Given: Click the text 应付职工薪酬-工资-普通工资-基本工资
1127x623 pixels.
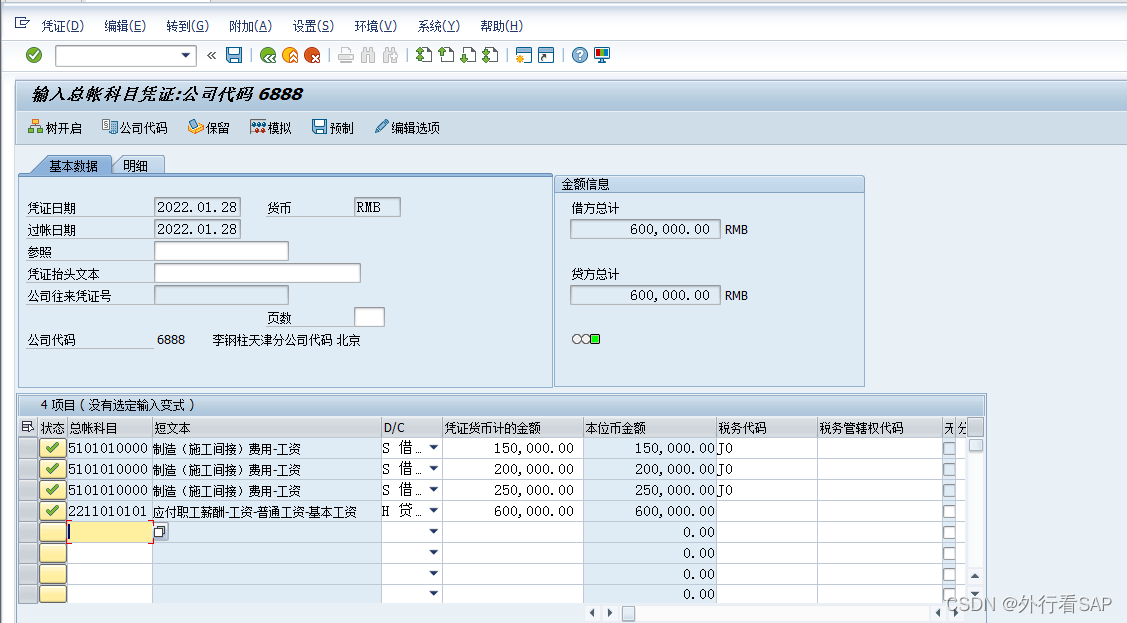Looking at the screenshot, I should 255,512.
